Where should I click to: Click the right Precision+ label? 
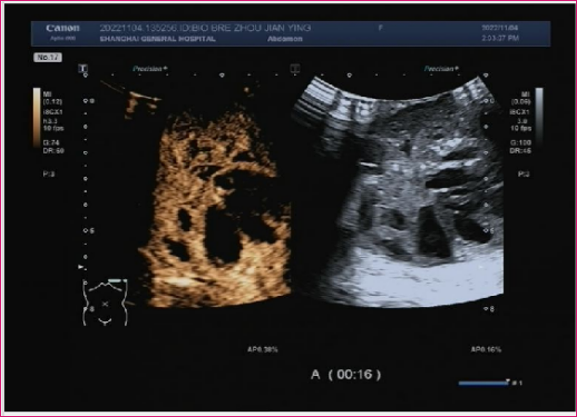[x=441, y=68]
